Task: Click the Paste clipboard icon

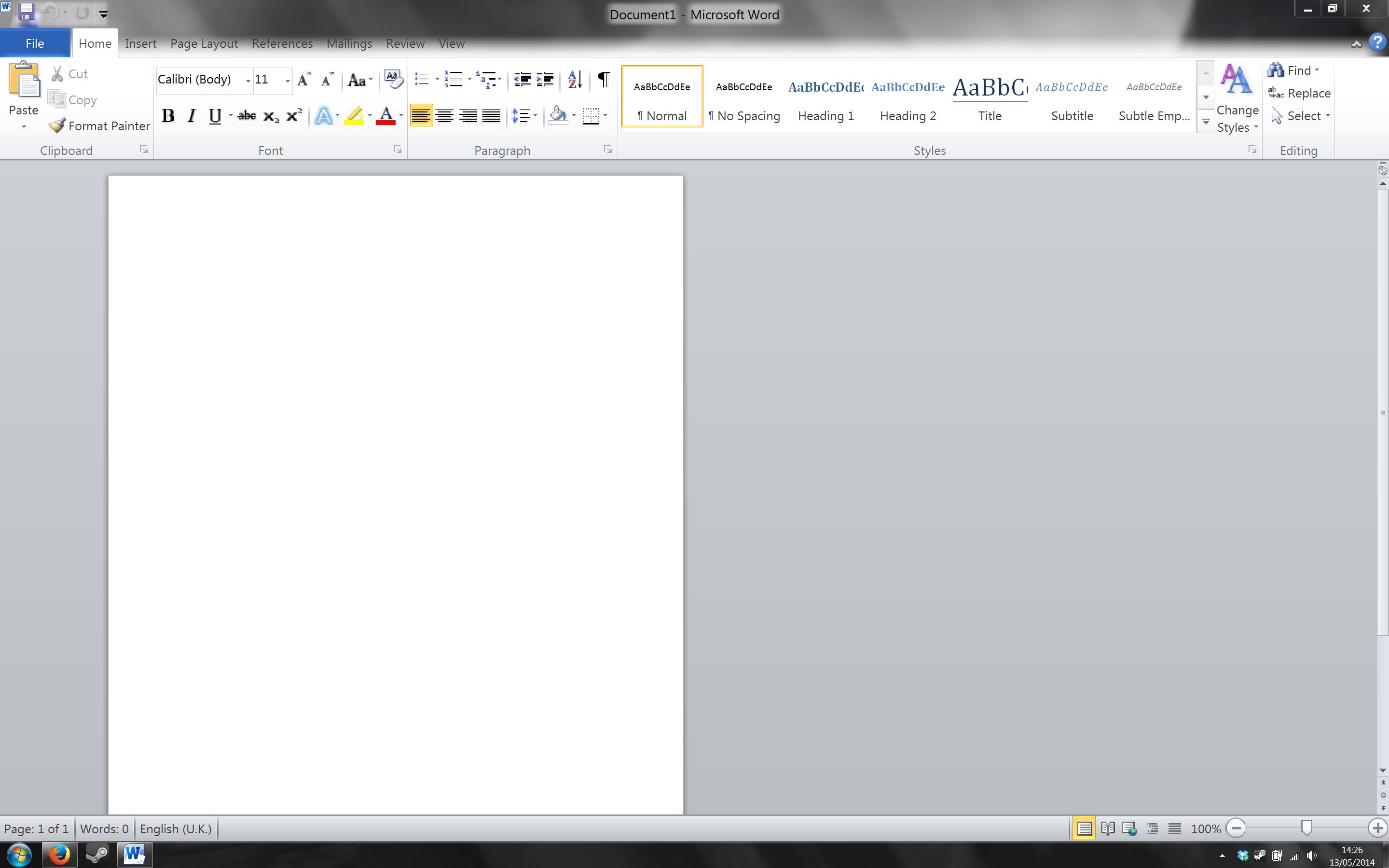Action: pyautogui.click(x=24, y=79)
